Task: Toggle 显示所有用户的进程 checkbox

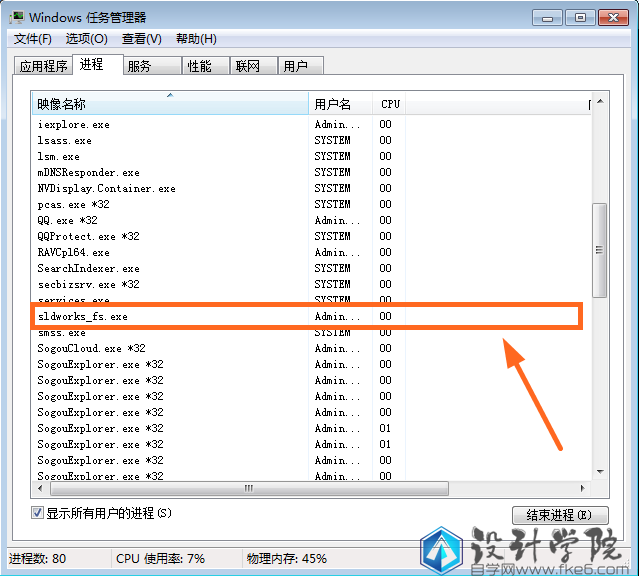Action: pyautogui.click(x=37, y=513)
